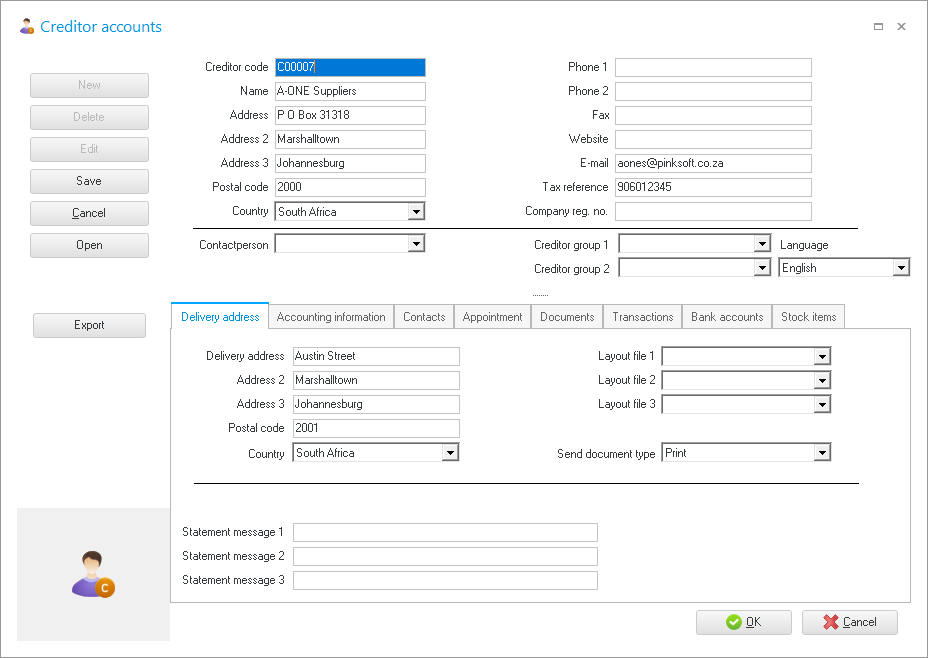Select the Stock items tab
The height and width of the screenshot is (658, 928).
point(808,317)
